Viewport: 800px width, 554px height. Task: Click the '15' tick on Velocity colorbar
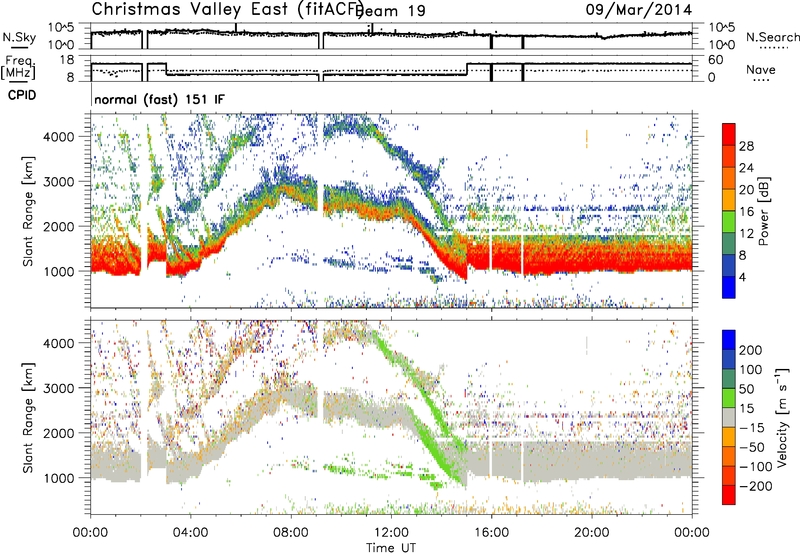747,409
